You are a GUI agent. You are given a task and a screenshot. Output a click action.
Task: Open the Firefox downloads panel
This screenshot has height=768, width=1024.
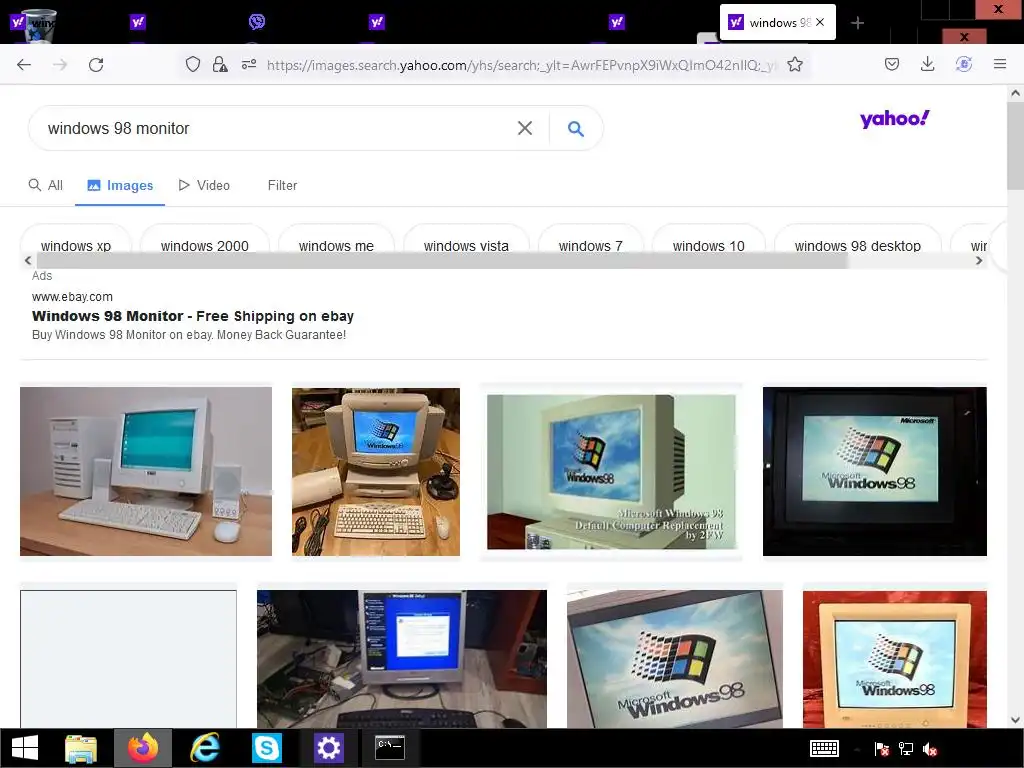(x=927, y=64)
